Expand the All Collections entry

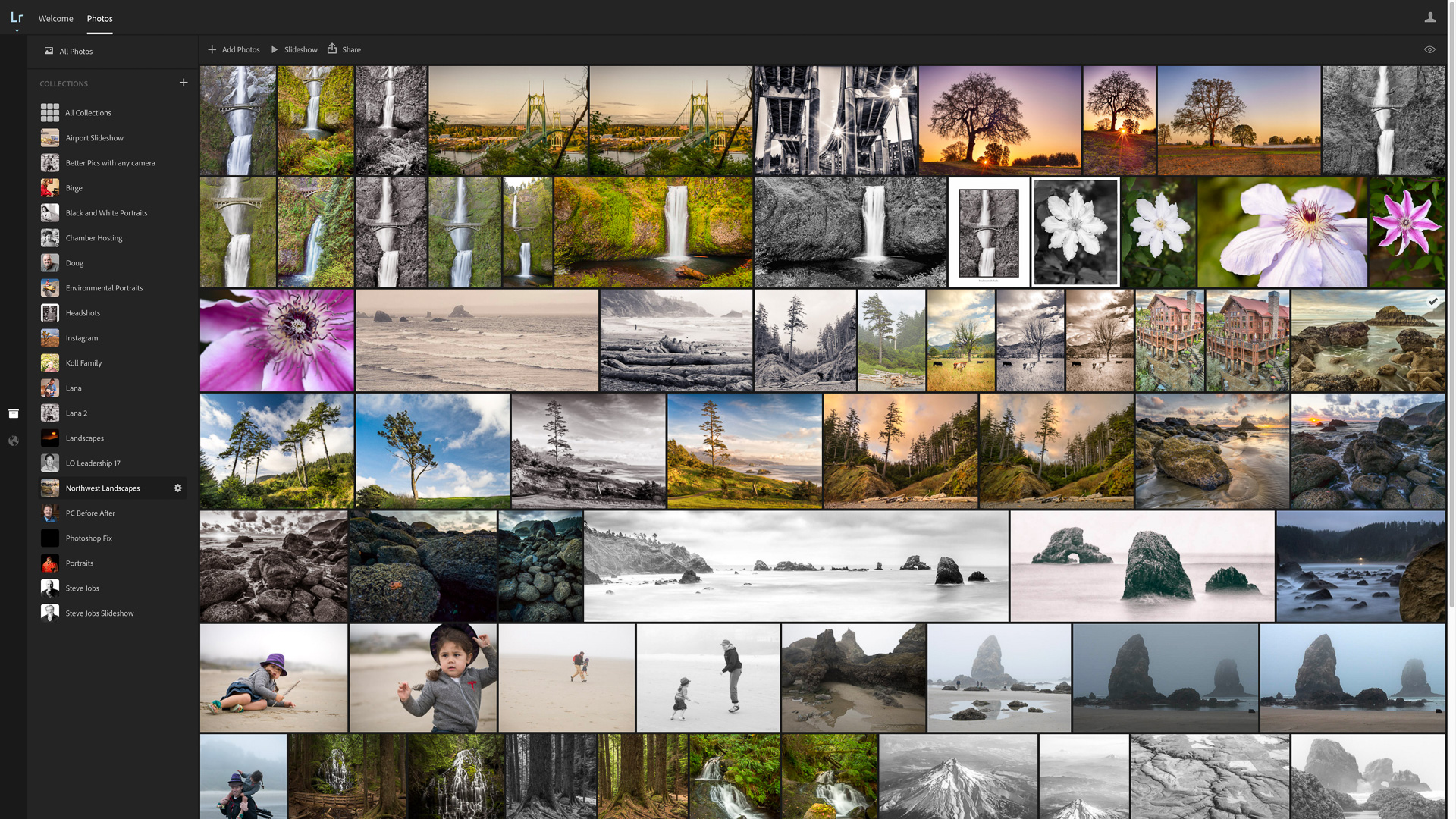point(88,112)
